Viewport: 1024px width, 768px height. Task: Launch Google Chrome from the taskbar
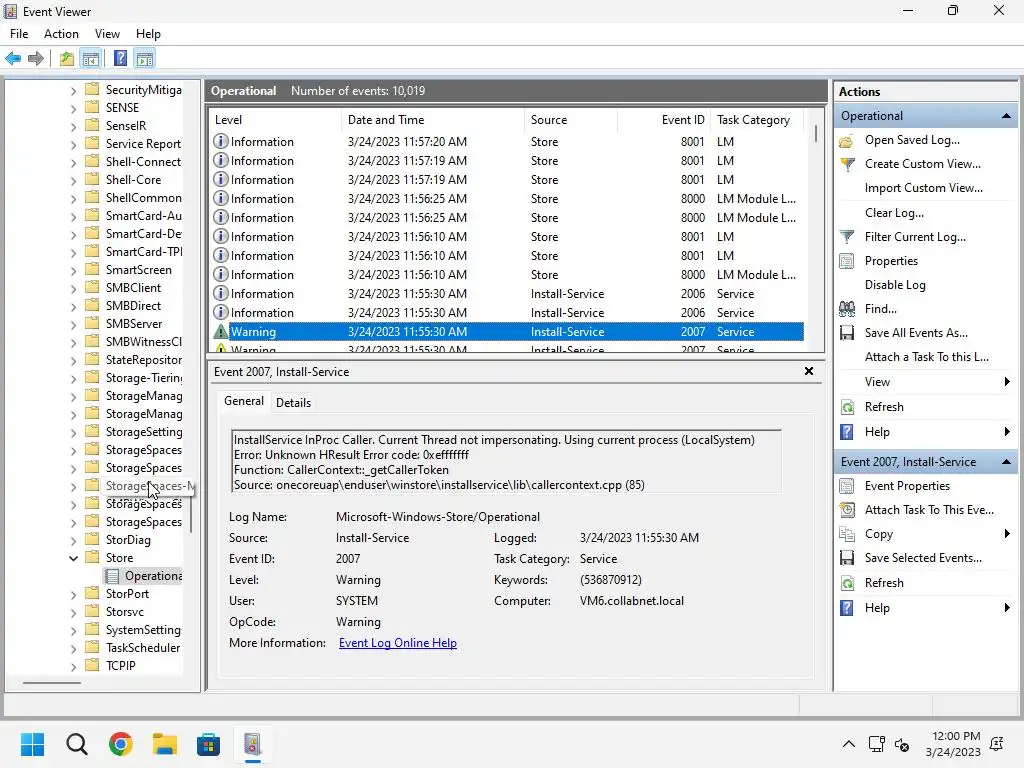click(x=121, y=744)
